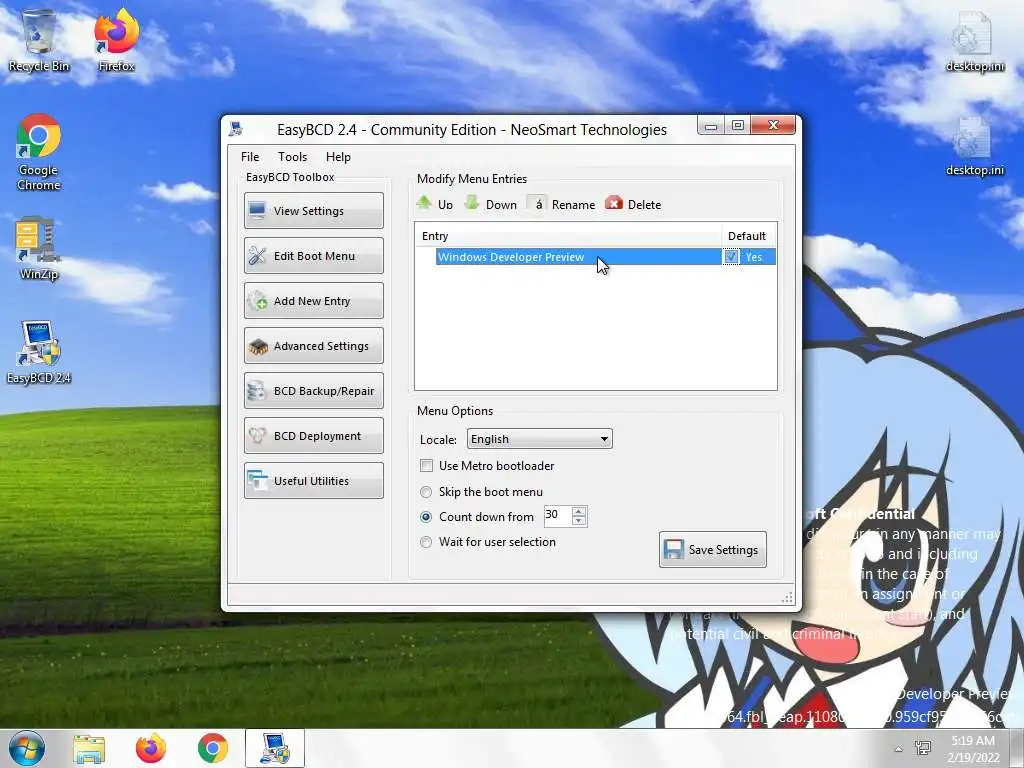Click the EasyBCD title bar app icon
The image size is (1024, 768).
tap(236, 129)
